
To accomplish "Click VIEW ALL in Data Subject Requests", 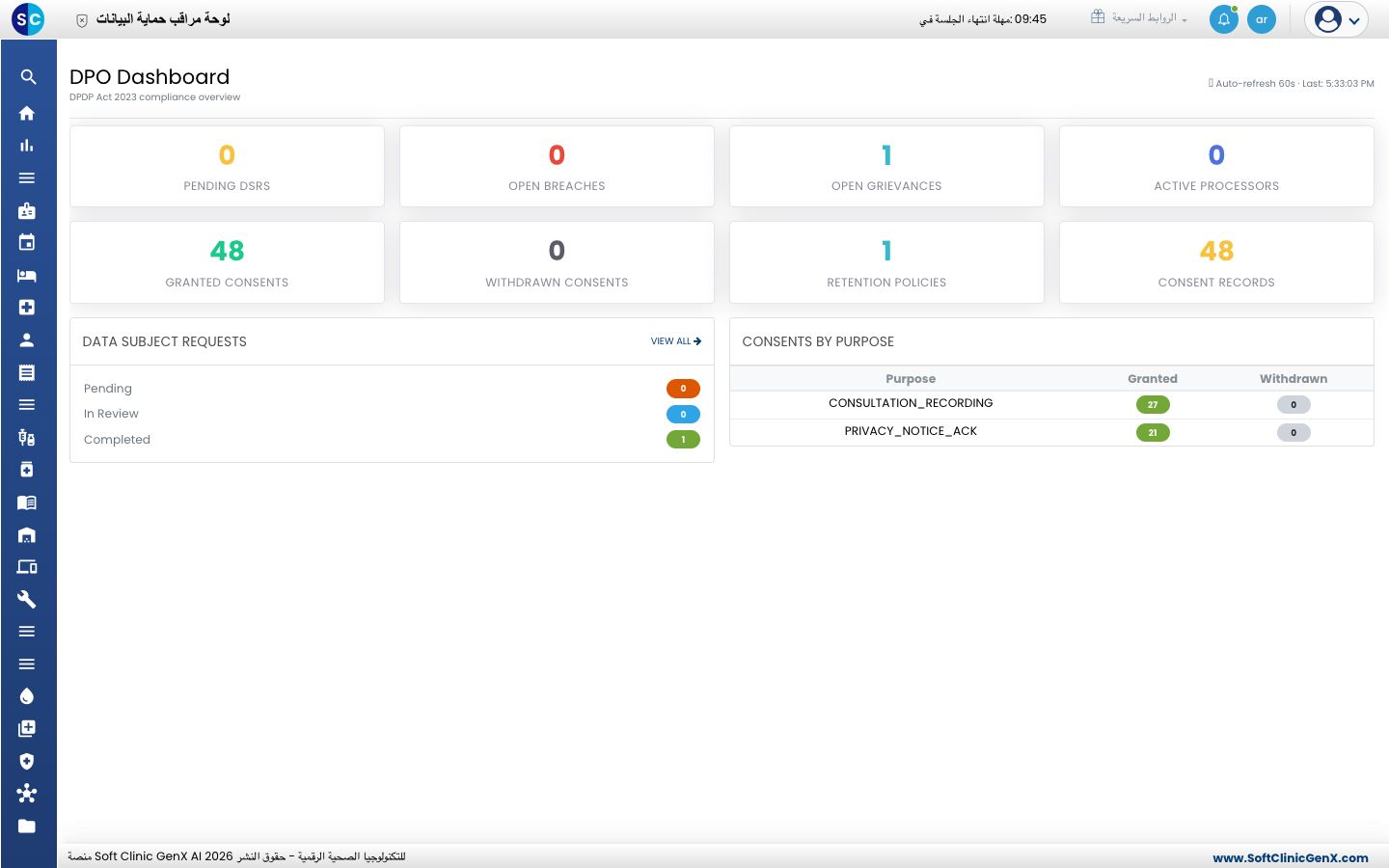I will [x=676, y=341].
